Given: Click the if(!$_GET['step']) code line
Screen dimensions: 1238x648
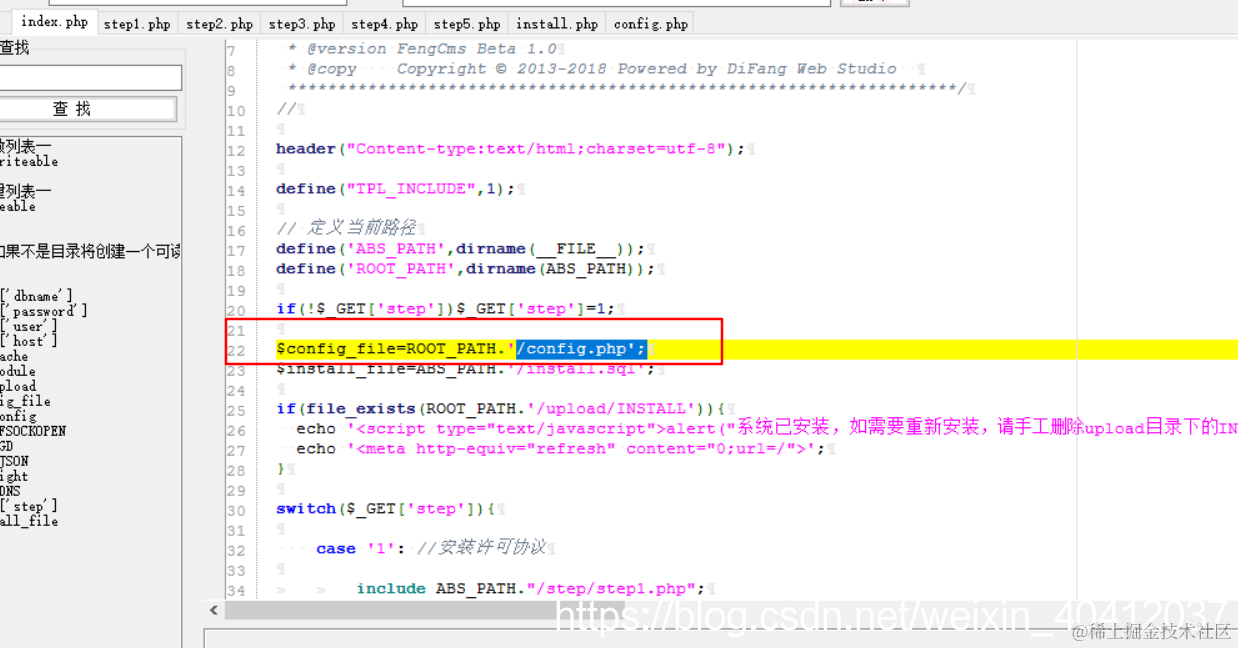Looking at the screenshot, I should [x=445, y=309].
